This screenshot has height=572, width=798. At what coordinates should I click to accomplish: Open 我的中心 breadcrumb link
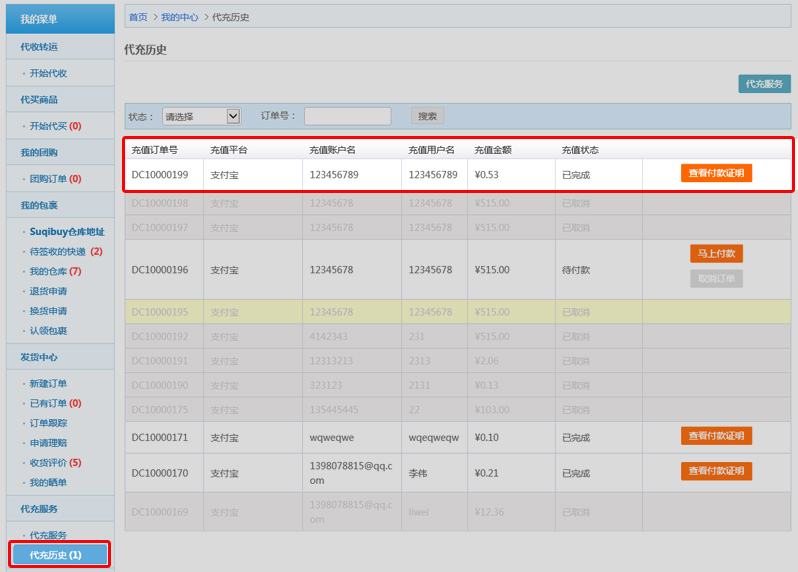tap(179, 17)
